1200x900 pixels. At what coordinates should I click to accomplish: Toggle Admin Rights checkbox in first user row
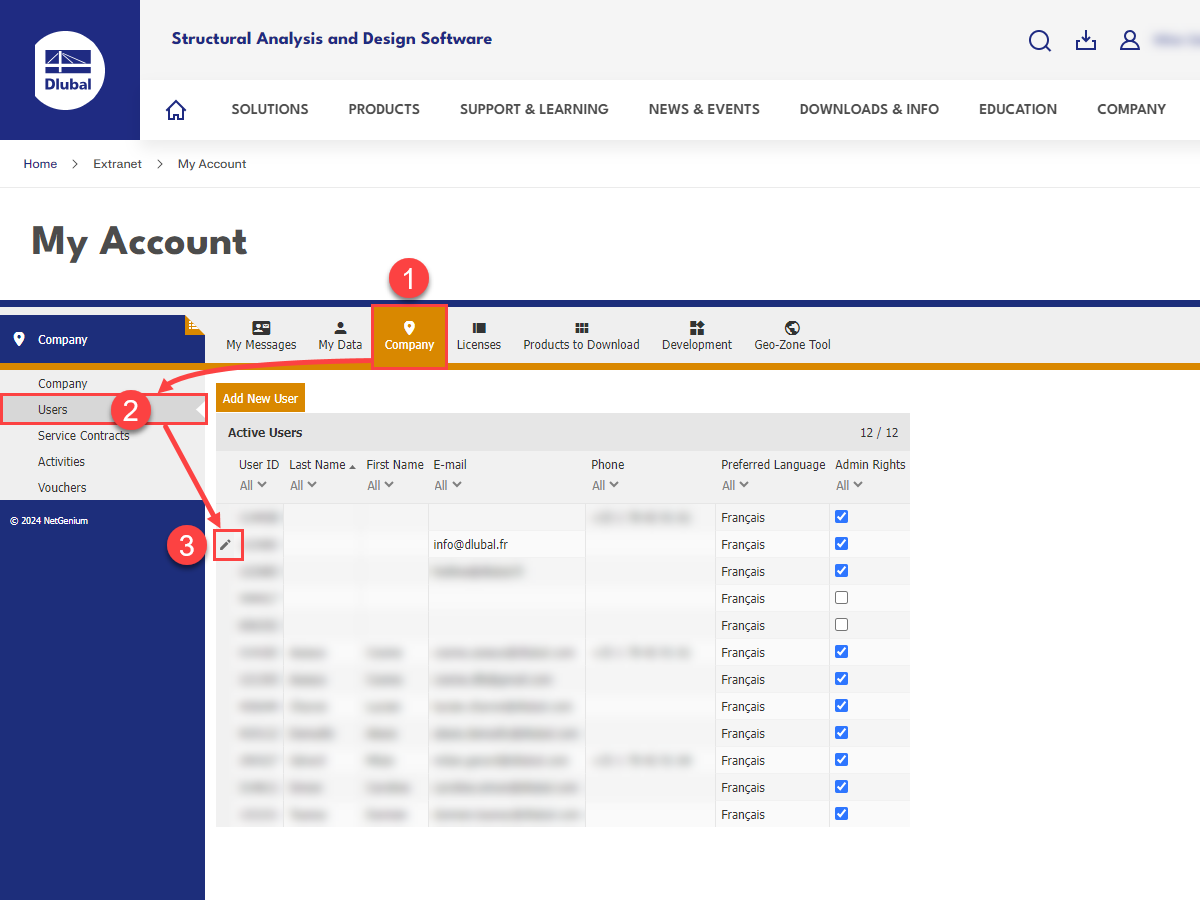click(x=841, y=517)
